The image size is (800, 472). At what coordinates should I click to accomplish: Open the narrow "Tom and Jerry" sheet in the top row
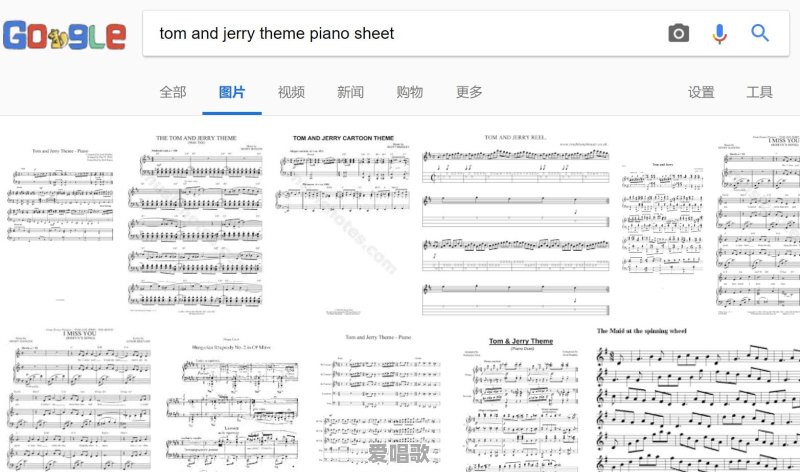click(x=662, y=223)
